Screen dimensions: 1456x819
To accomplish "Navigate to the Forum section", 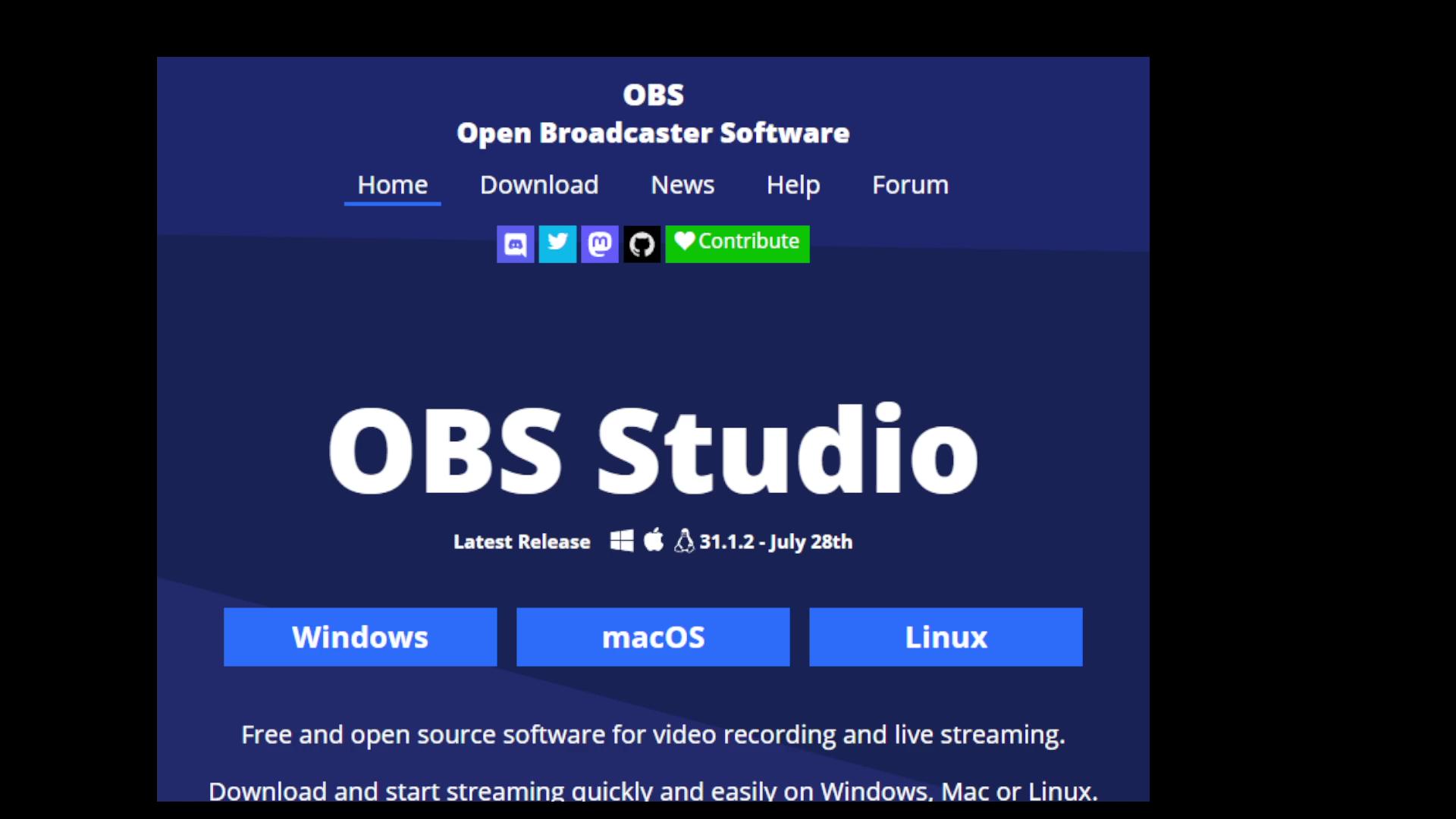I will [x=910, y=185].
